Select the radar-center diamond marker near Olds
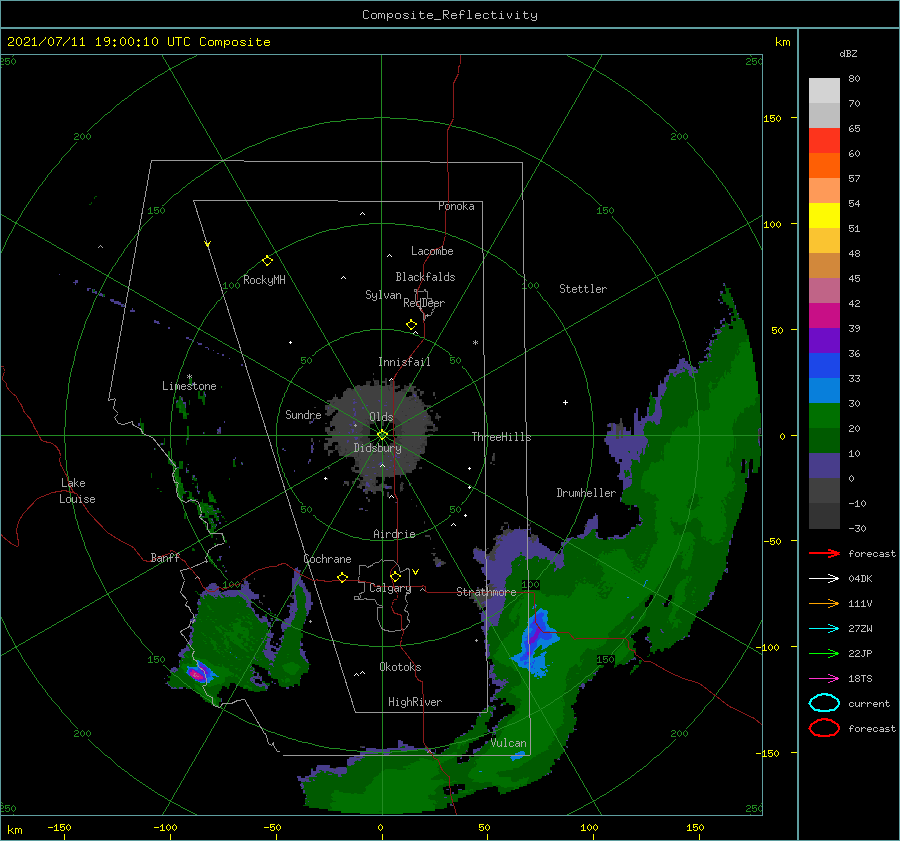Image resolution: width=900 pixels, height=841 pixels. pos(382,435)
